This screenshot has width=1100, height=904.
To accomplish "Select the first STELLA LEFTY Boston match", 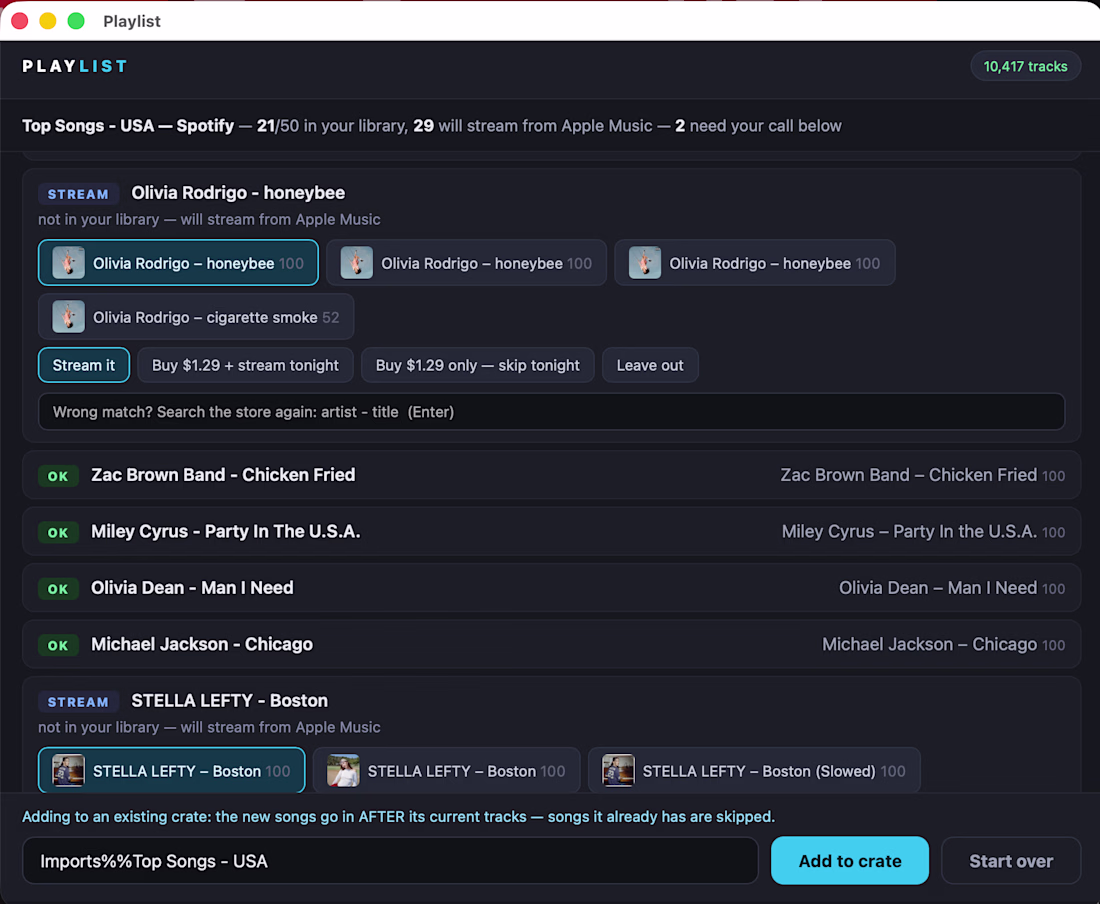I will [x=171, y=771].
